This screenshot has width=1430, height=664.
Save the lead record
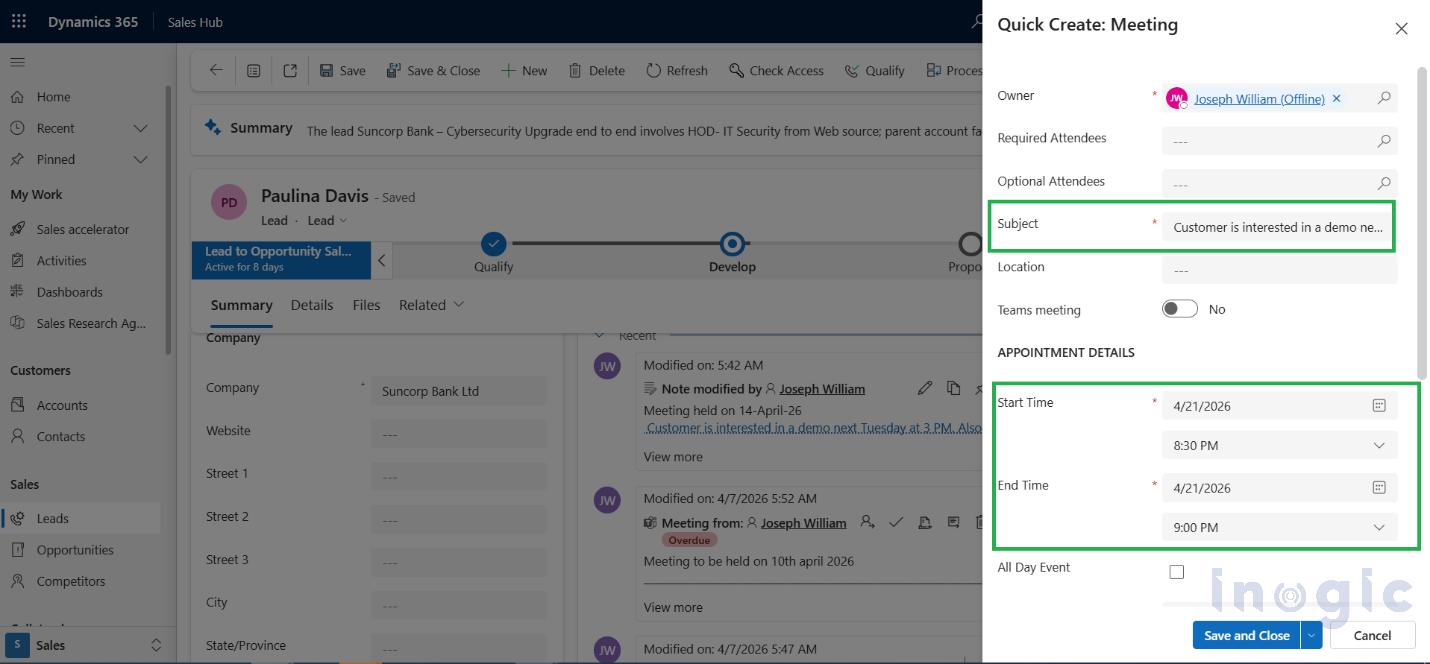click(341, 70)
